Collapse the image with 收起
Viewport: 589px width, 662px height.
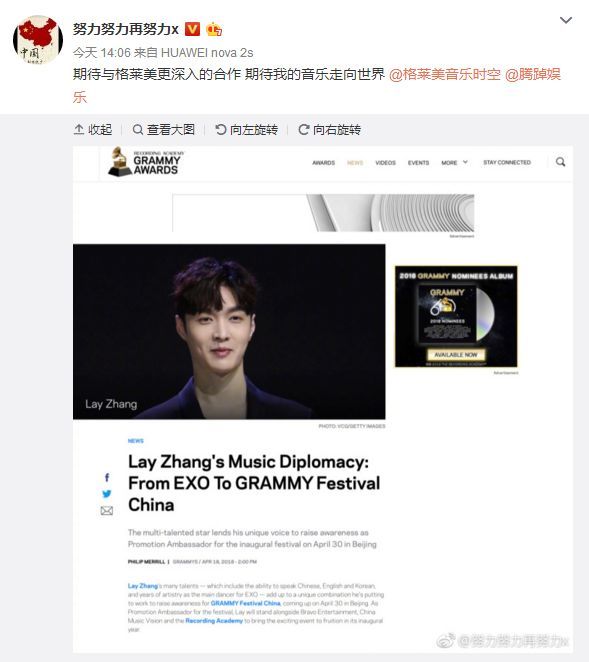pos(93,130)
